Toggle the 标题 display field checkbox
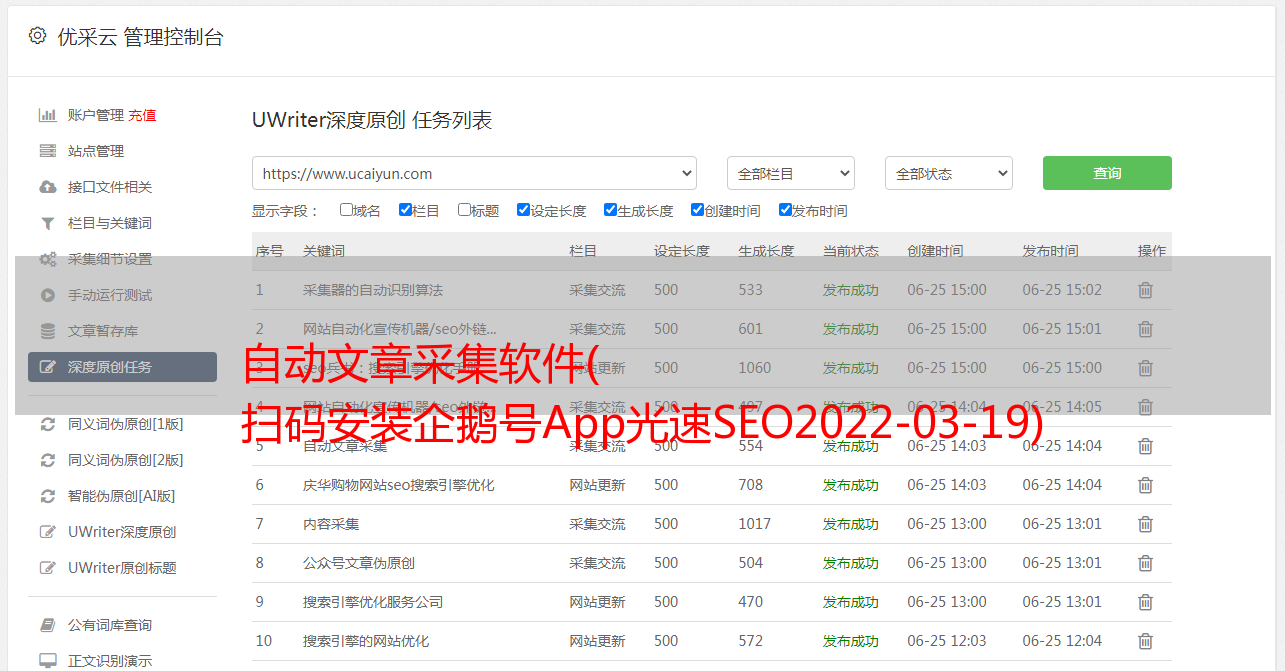This screenshot has height=671, width=1285. (x=464, y=210)
